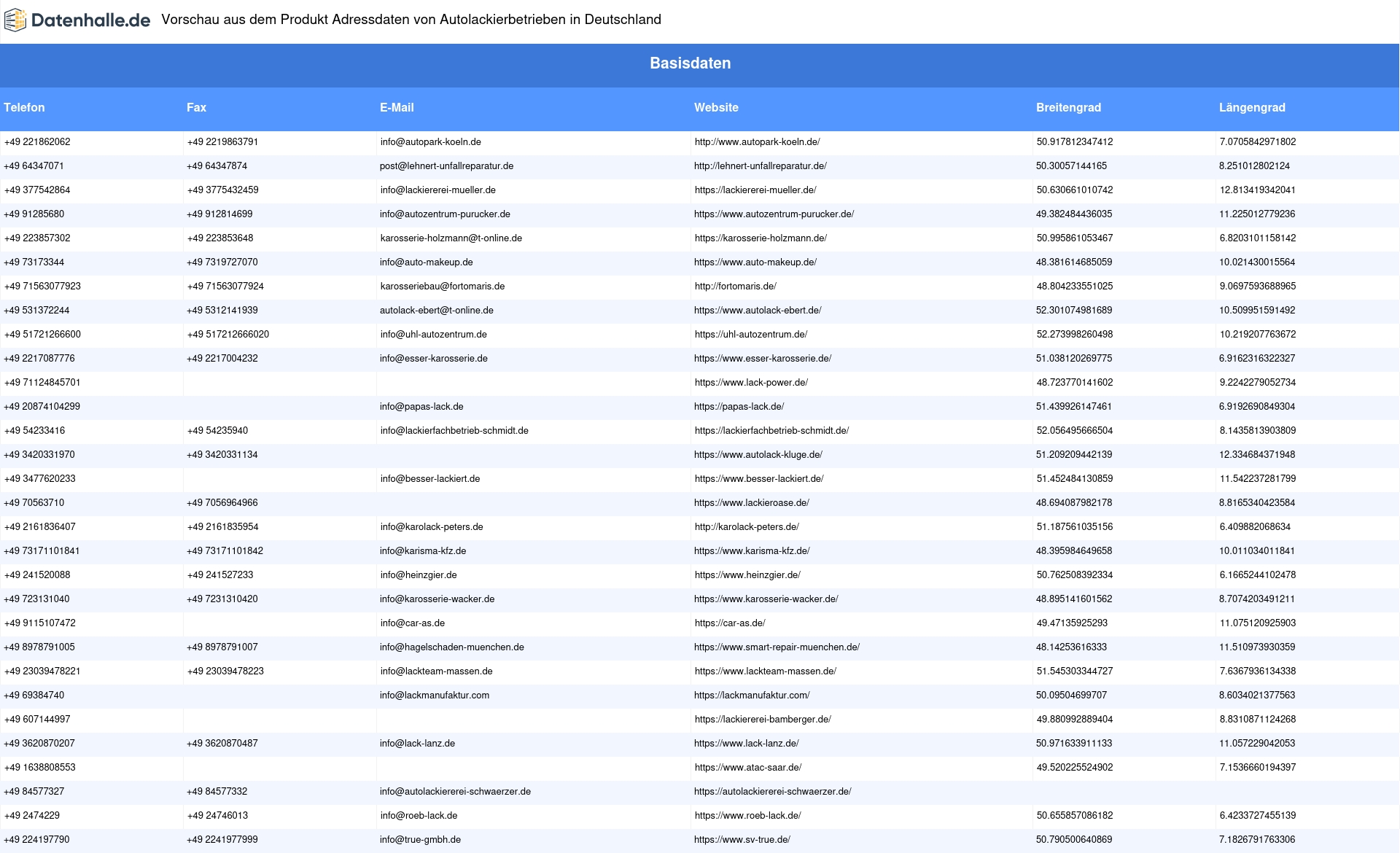Image resolution: width=1400 pixels, height=853 pixels.
Task: Select email karosseriebau@fortomaris.de
Action: 442,287
